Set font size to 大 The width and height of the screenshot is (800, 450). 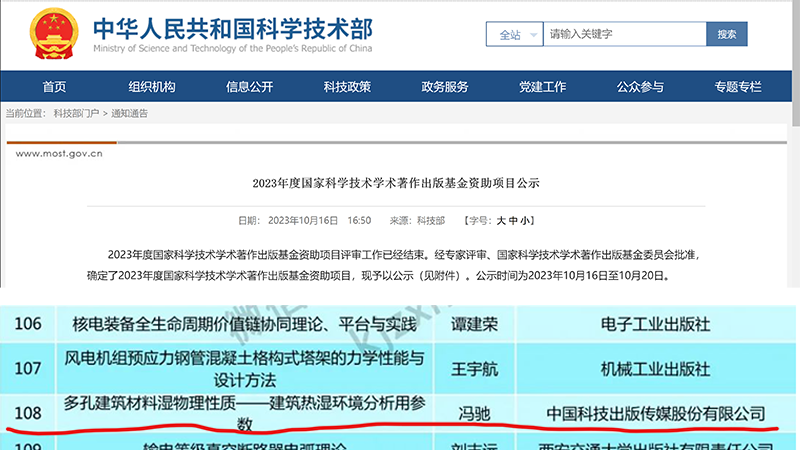[501, 220]
